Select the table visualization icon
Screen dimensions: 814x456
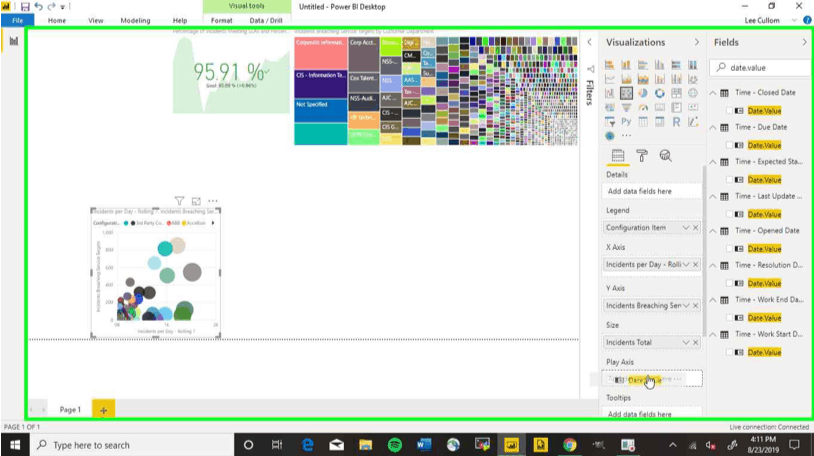tap(643, 122)
